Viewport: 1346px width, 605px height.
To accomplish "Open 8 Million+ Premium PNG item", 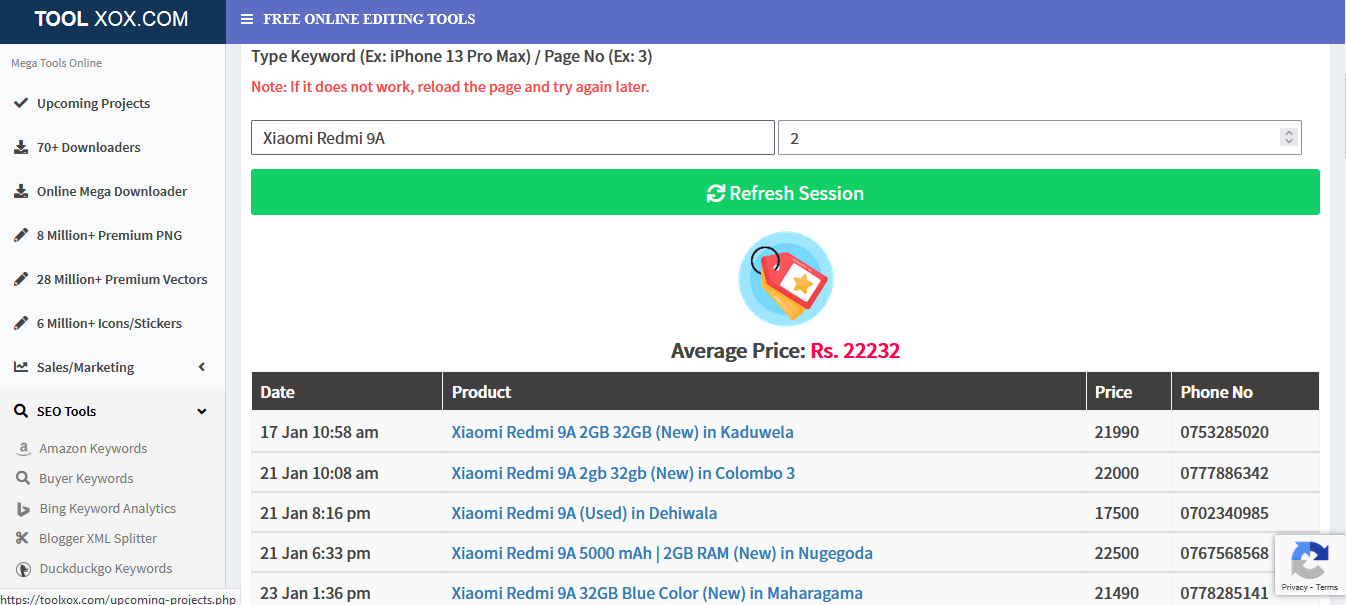I will pyautogui.click(x=109, y=235).
